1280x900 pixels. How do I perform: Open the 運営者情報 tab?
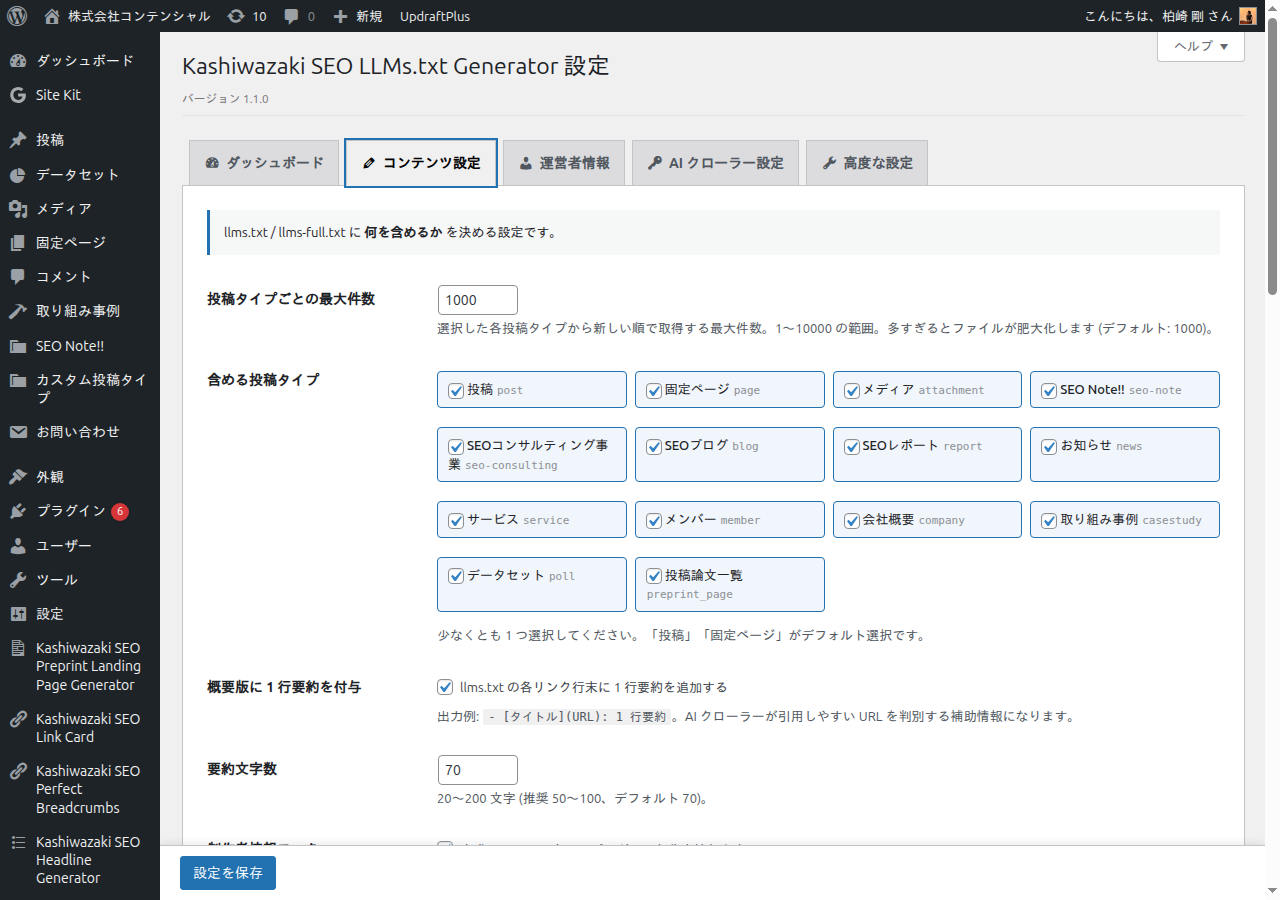tap(564, 163)
